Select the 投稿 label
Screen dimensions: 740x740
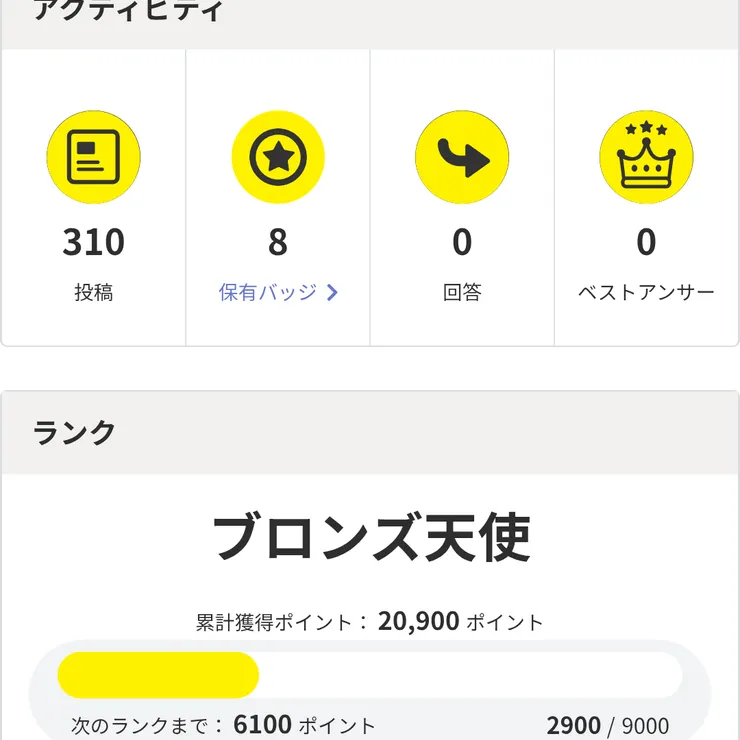tap(93, 293)
